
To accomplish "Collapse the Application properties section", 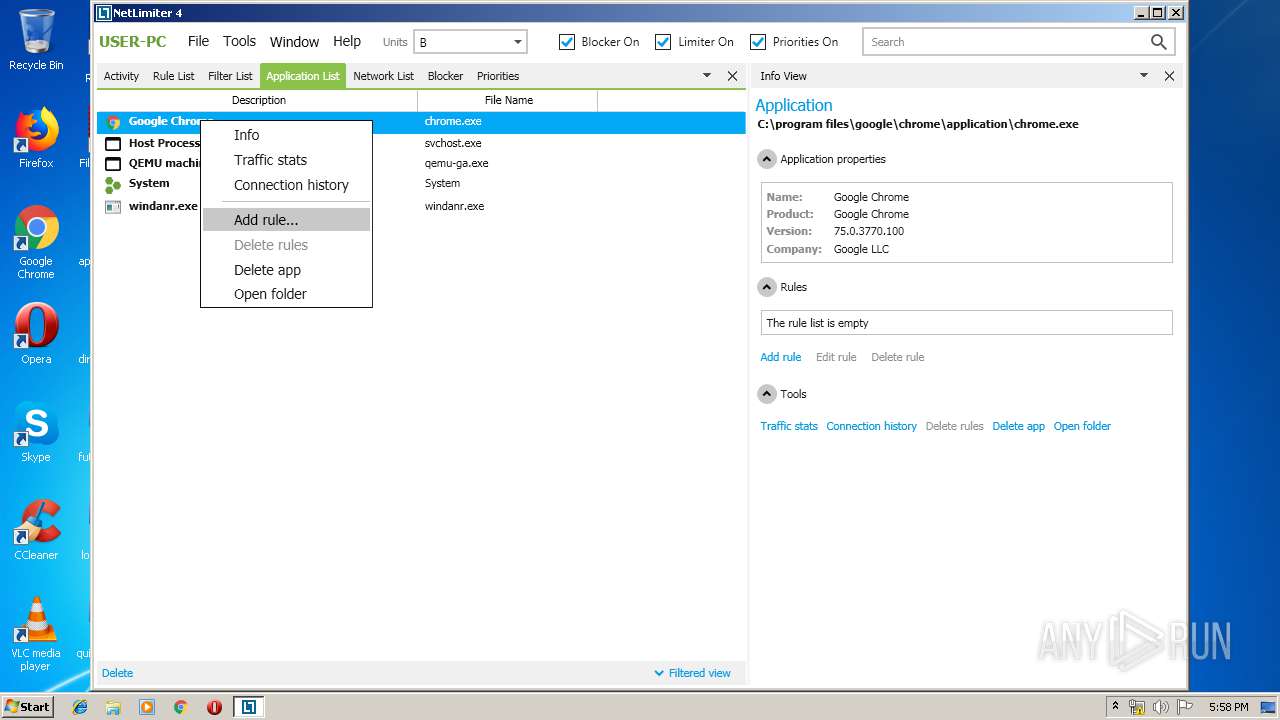I will click(x=767, y=159).
